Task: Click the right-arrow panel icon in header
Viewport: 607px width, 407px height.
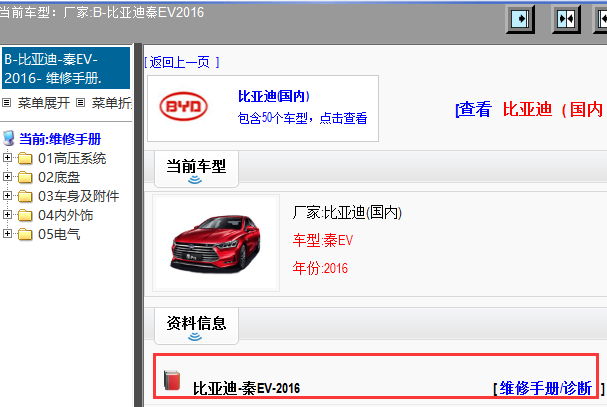Action: coord(520,19)
